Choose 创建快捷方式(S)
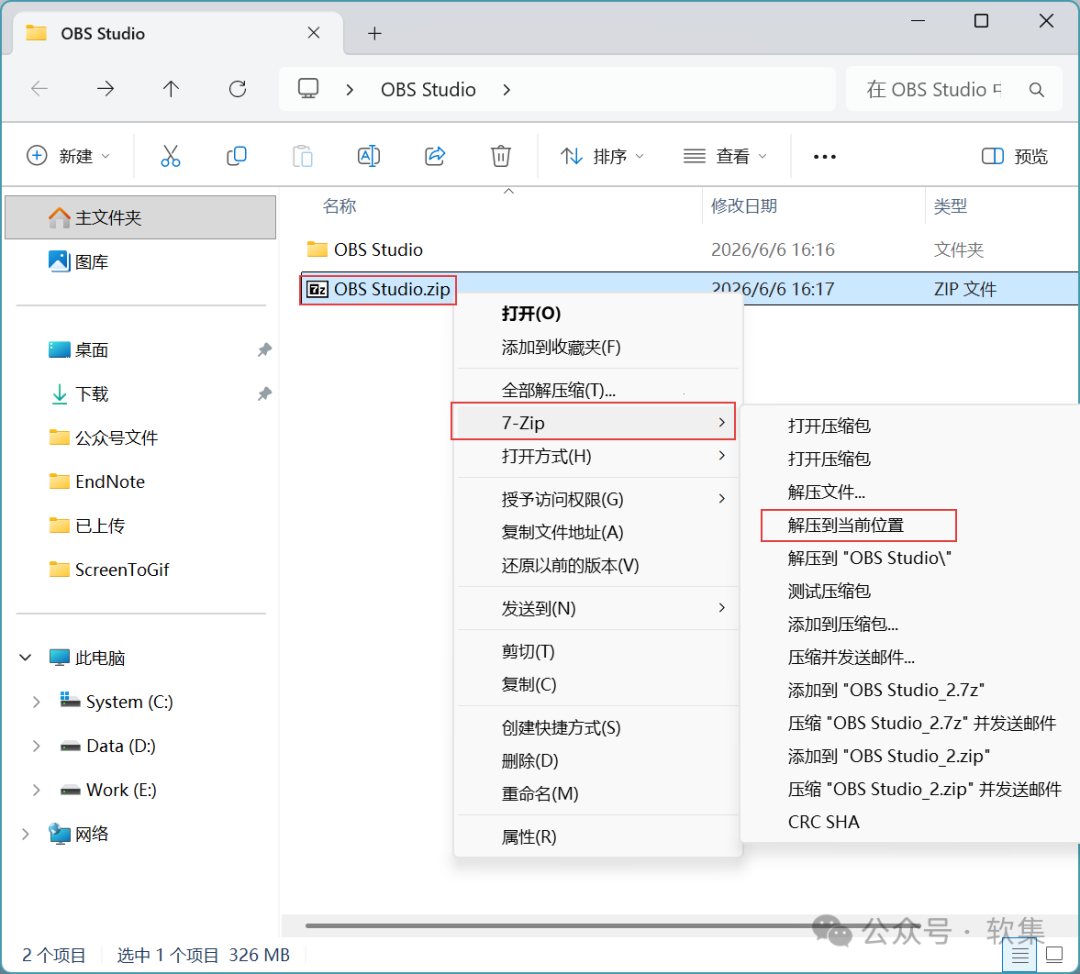The width and height of the screenshot is (1080, 974). (x=597, y=727)
